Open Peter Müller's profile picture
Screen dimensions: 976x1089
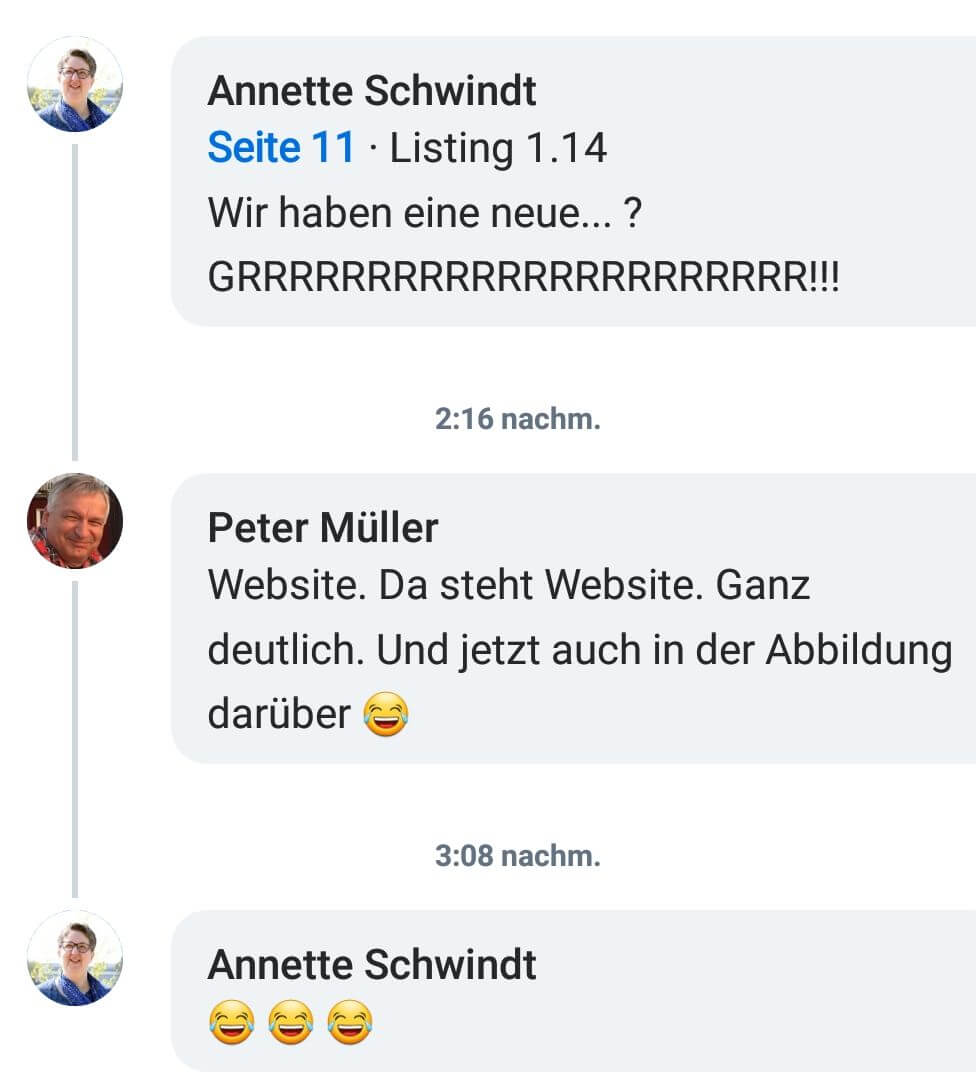[x=75, y=521]
